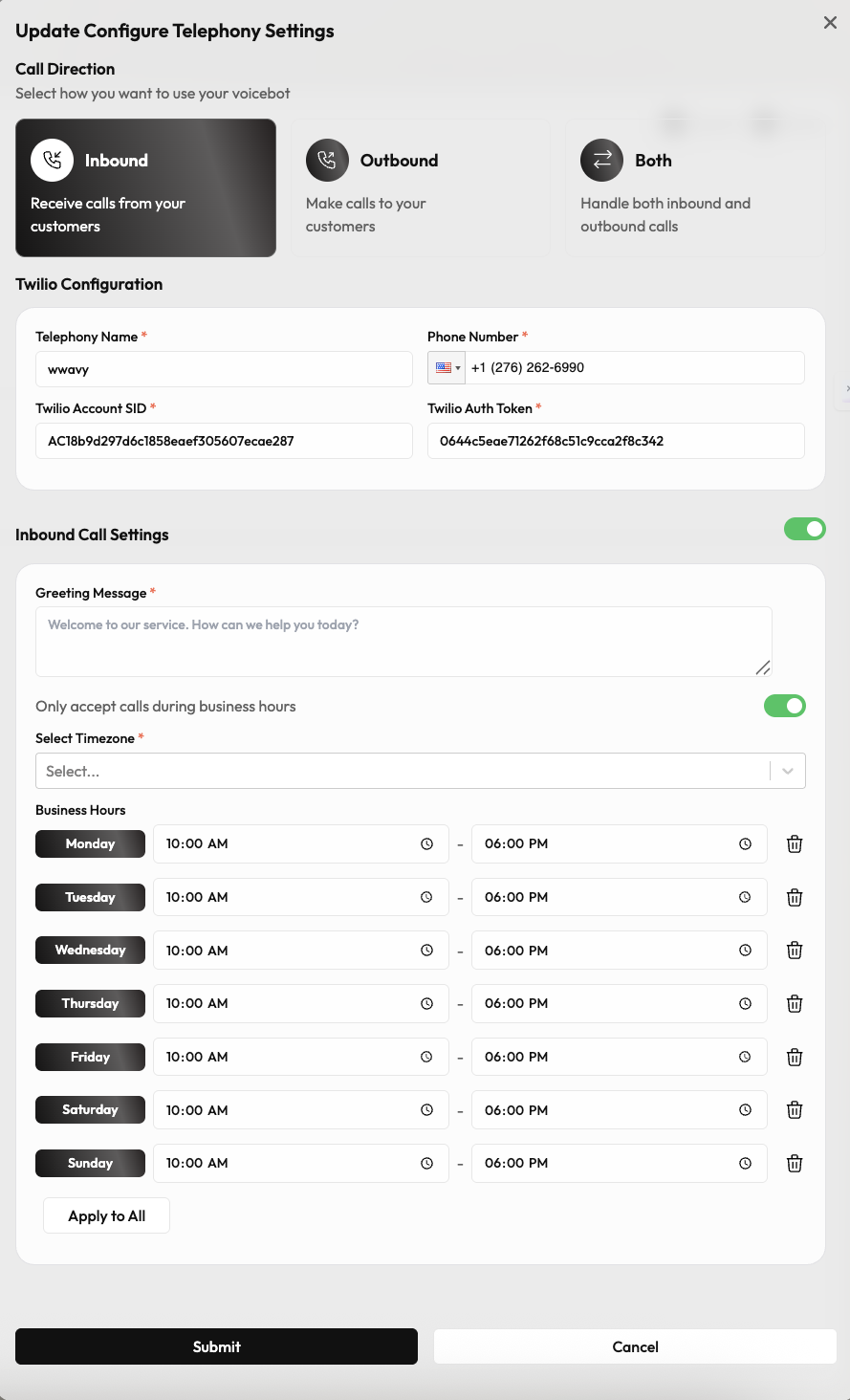
Task: Cancel the configuration changes
Action: (x=635, y=1346)
